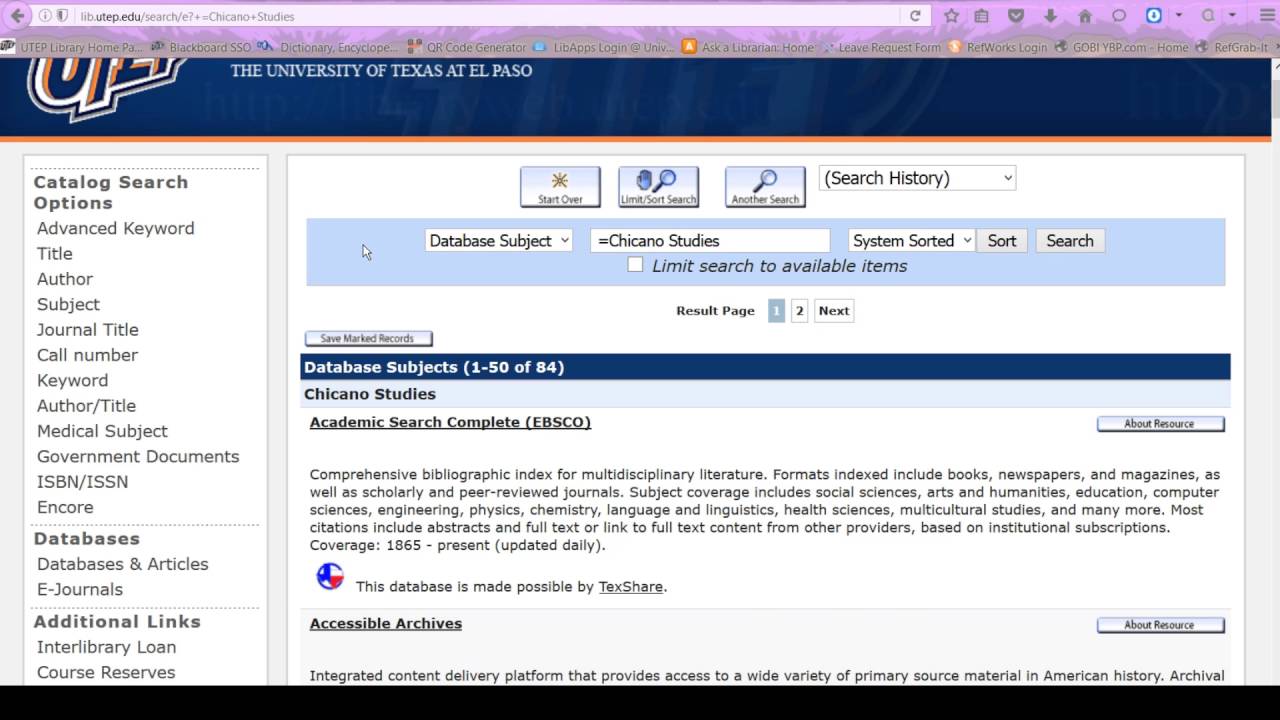Reload the page with the refresh icon
The image size is (1280, 720).
tap(915, 16)
